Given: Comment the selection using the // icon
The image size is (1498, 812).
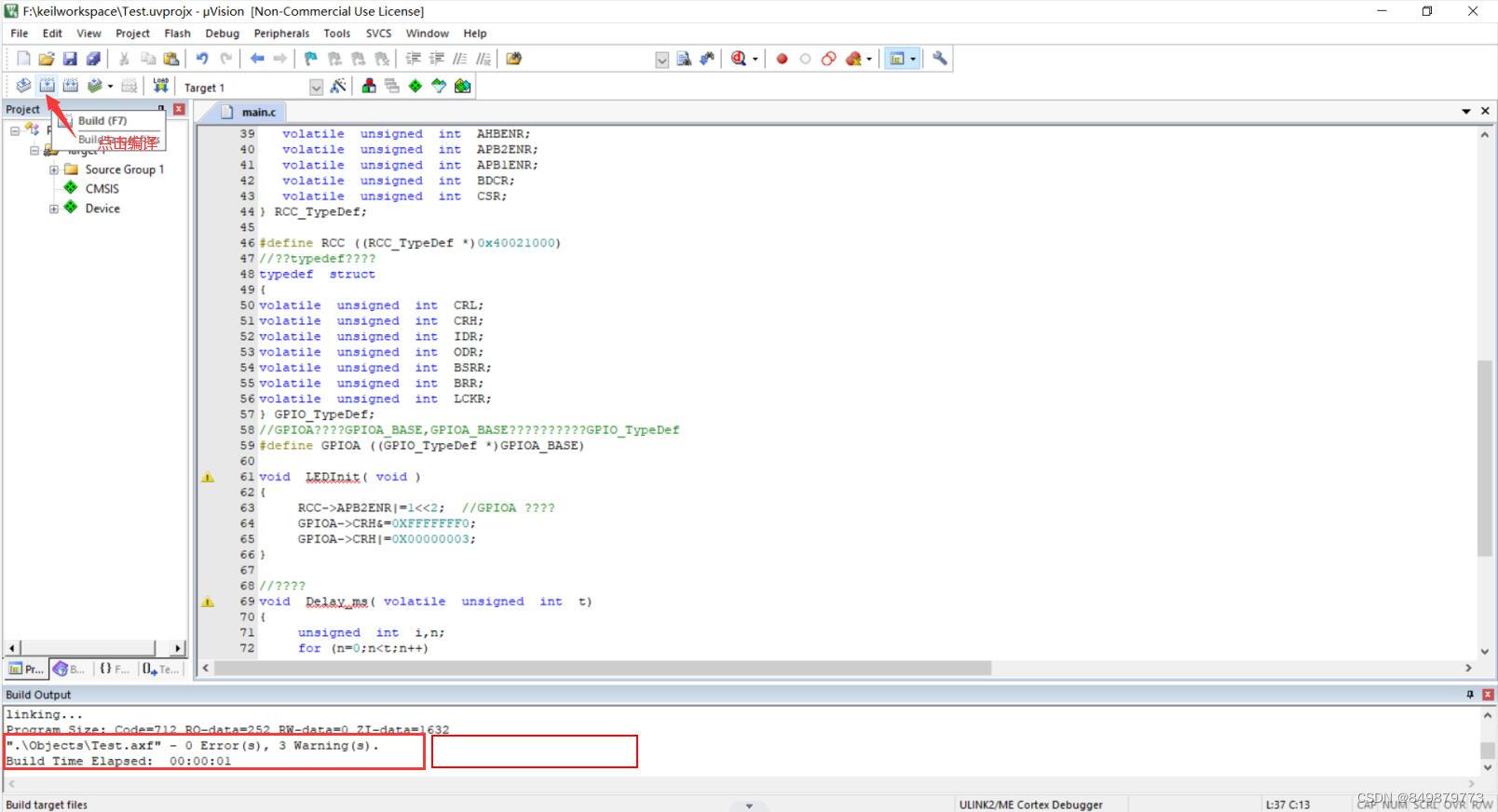Looking at the screenshot, I should coord(459,59).
